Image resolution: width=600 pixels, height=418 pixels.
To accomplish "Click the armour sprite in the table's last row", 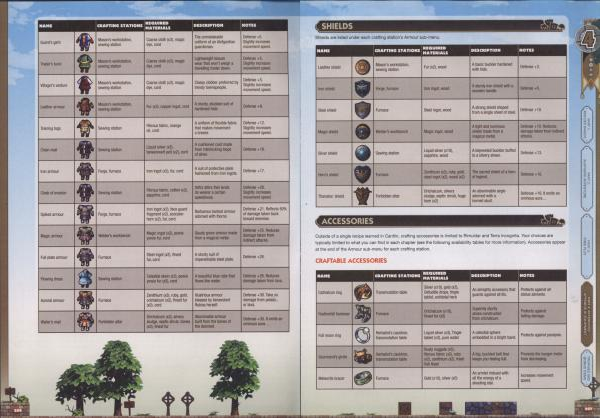I will [x=85, y=322].
